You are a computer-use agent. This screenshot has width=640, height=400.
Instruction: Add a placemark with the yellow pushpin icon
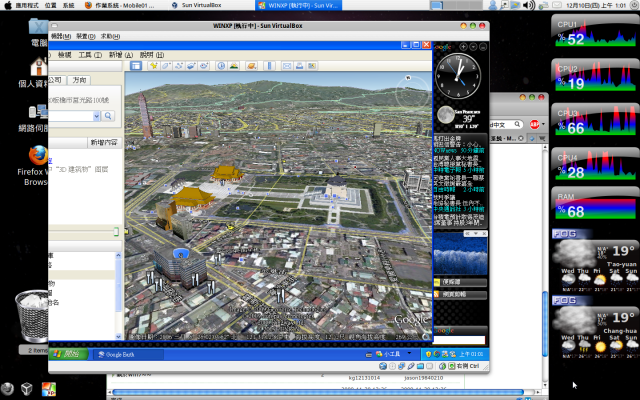tap(153, 66)
